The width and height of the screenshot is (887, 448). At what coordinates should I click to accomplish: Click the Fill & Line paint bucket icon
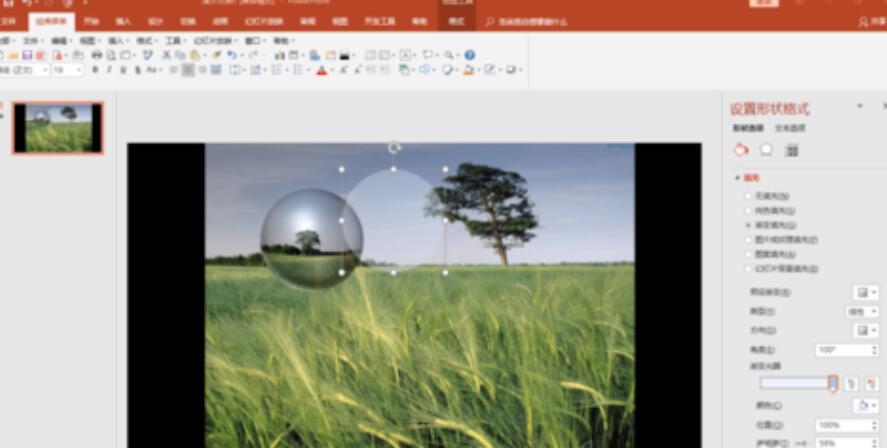click(x=740, y=149)
